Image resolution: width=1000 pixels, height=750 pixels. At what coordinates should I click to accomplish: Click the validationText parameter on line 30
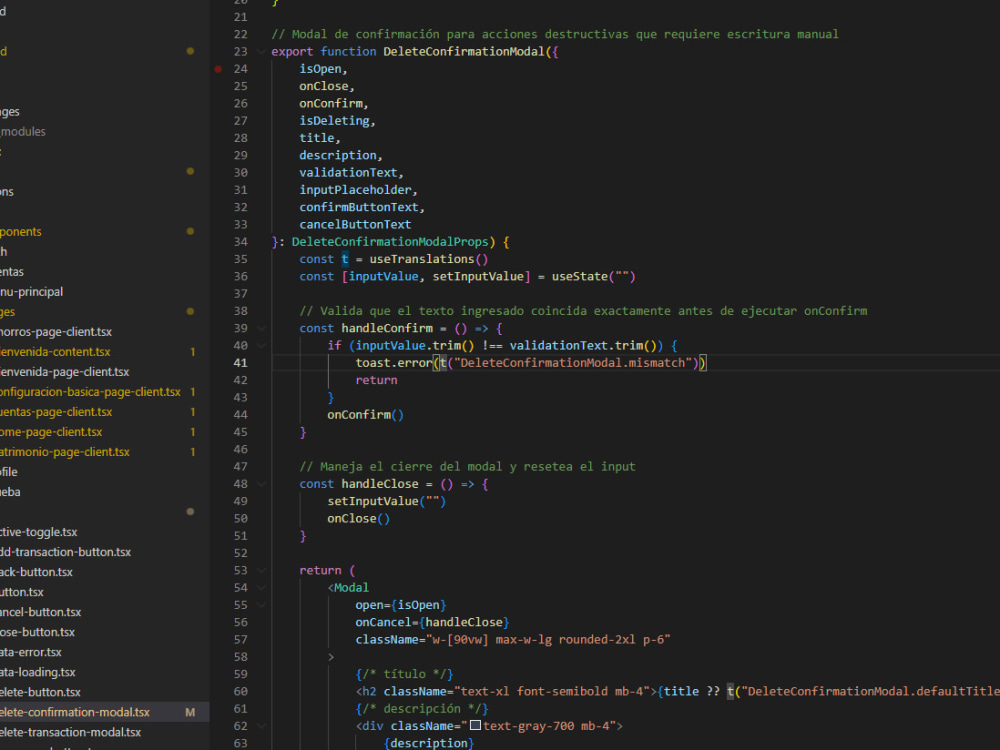348,173
